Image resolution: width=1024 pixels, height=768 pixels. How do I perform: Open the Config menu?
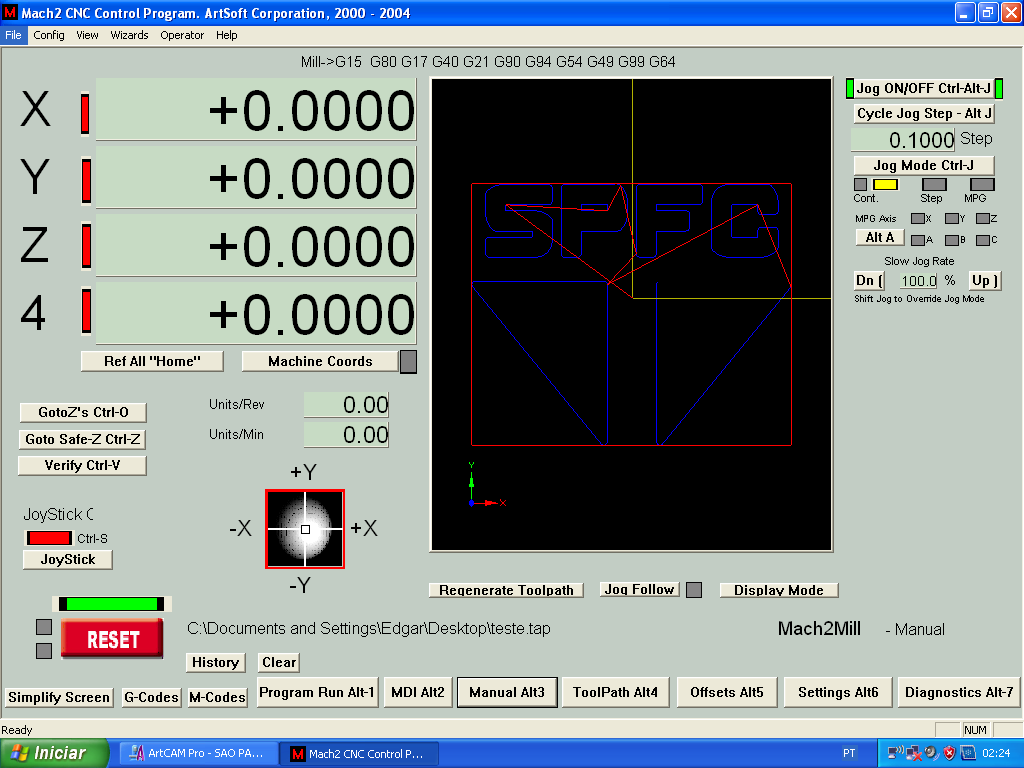(x=49, y=35)
